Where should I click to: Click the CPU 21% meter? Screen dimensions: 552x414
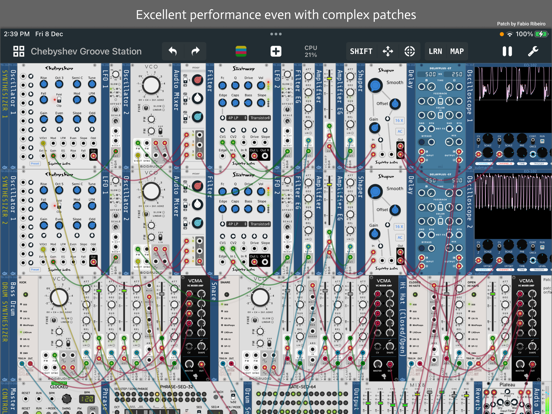pos(310,51)
